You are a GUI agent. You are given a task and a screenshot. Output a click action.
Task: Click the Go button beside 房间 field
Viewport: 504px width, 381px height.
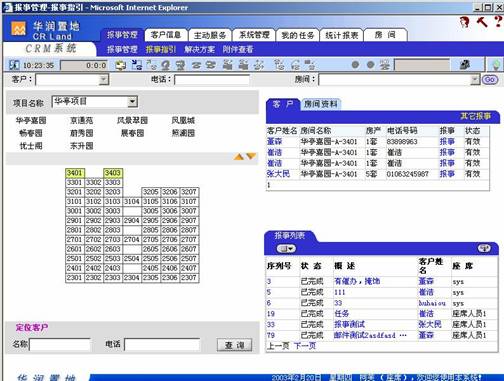[490, 80]
